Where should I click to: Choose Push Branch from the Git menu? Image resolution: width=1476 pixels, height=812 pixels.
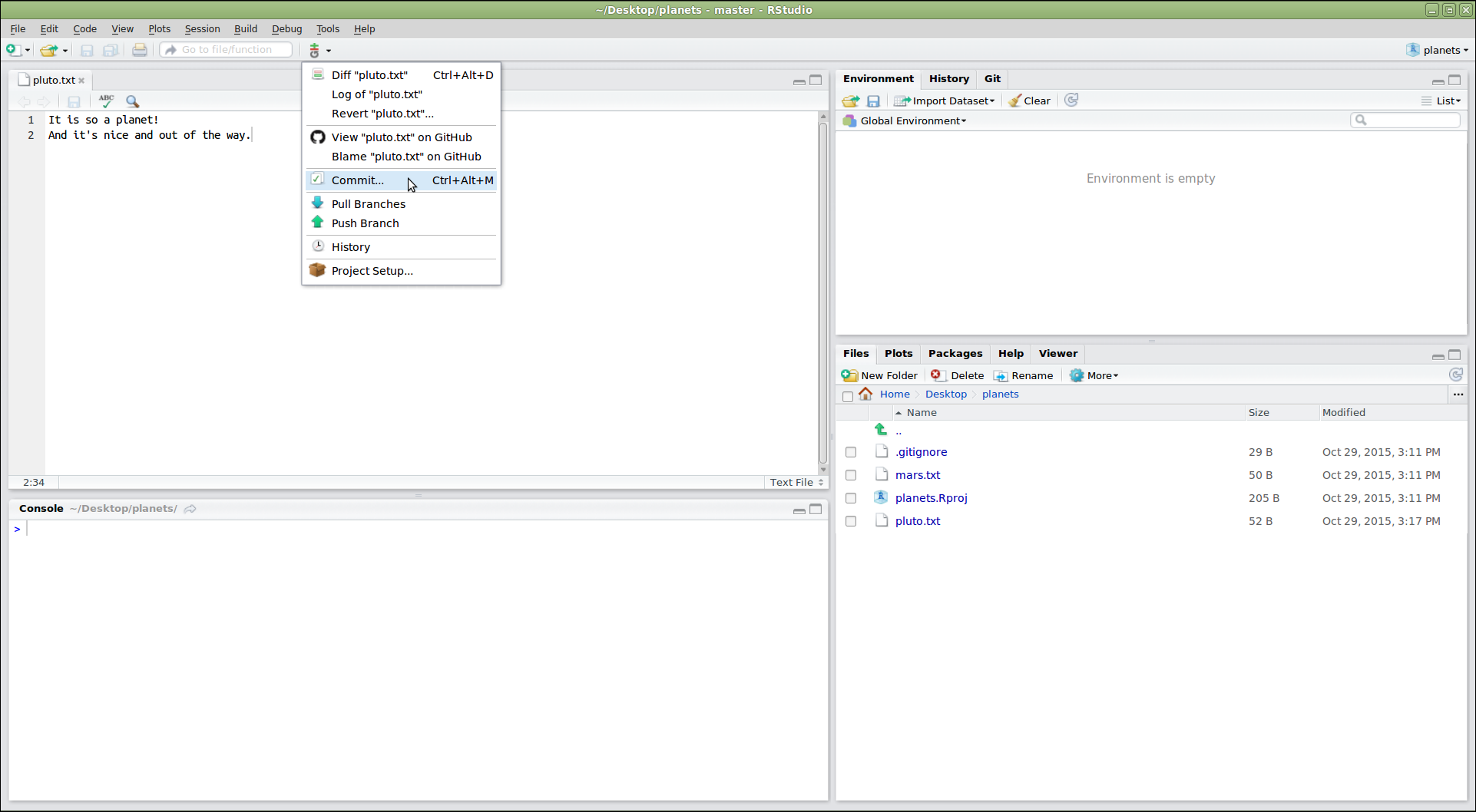pyautogui.click(x=365, y=223)
